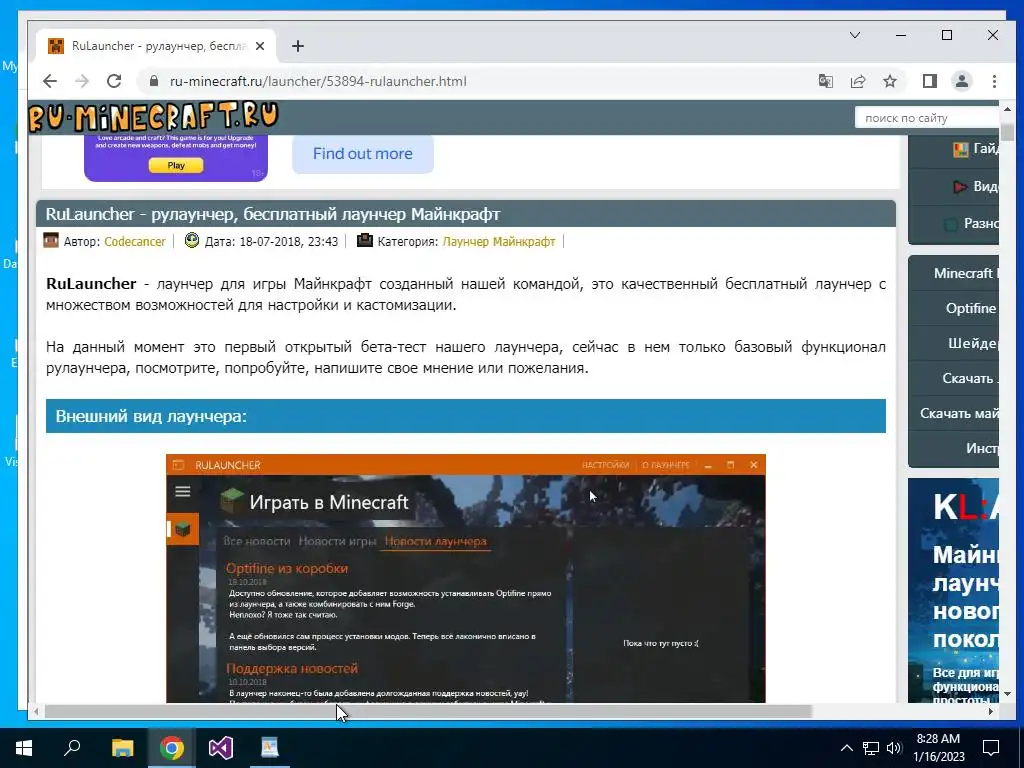Click 'О ЛАУНЧЕРЕ' in the launcher screenshot
Viewport: 1024px width, 768px height.
[665, 465]
